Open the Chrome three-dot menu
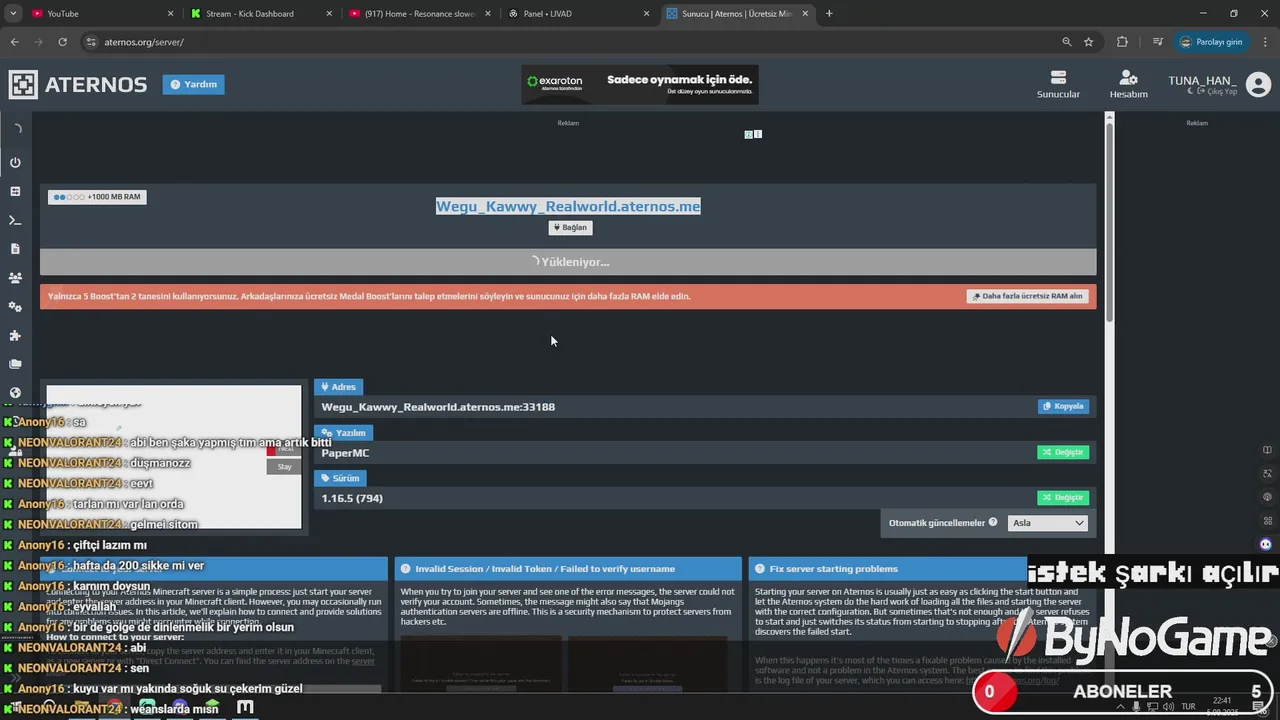 (x=1264, y=42)
